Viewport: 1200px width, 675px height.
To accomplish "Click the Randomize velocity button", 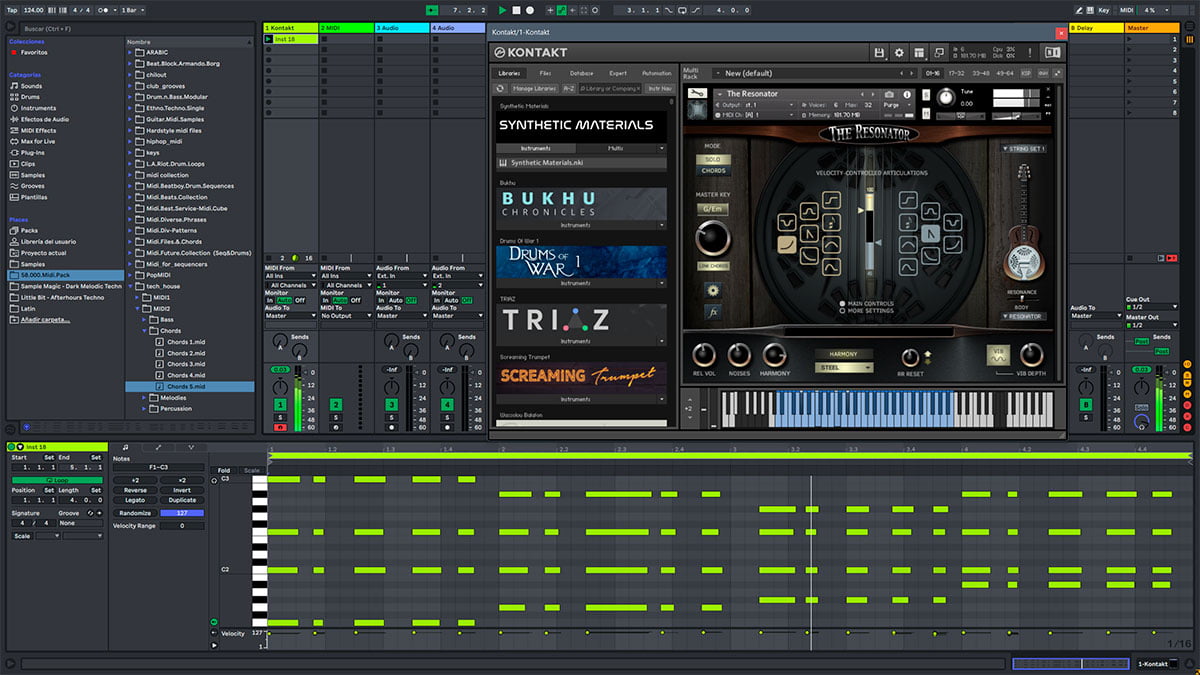I will click(135, 513).
